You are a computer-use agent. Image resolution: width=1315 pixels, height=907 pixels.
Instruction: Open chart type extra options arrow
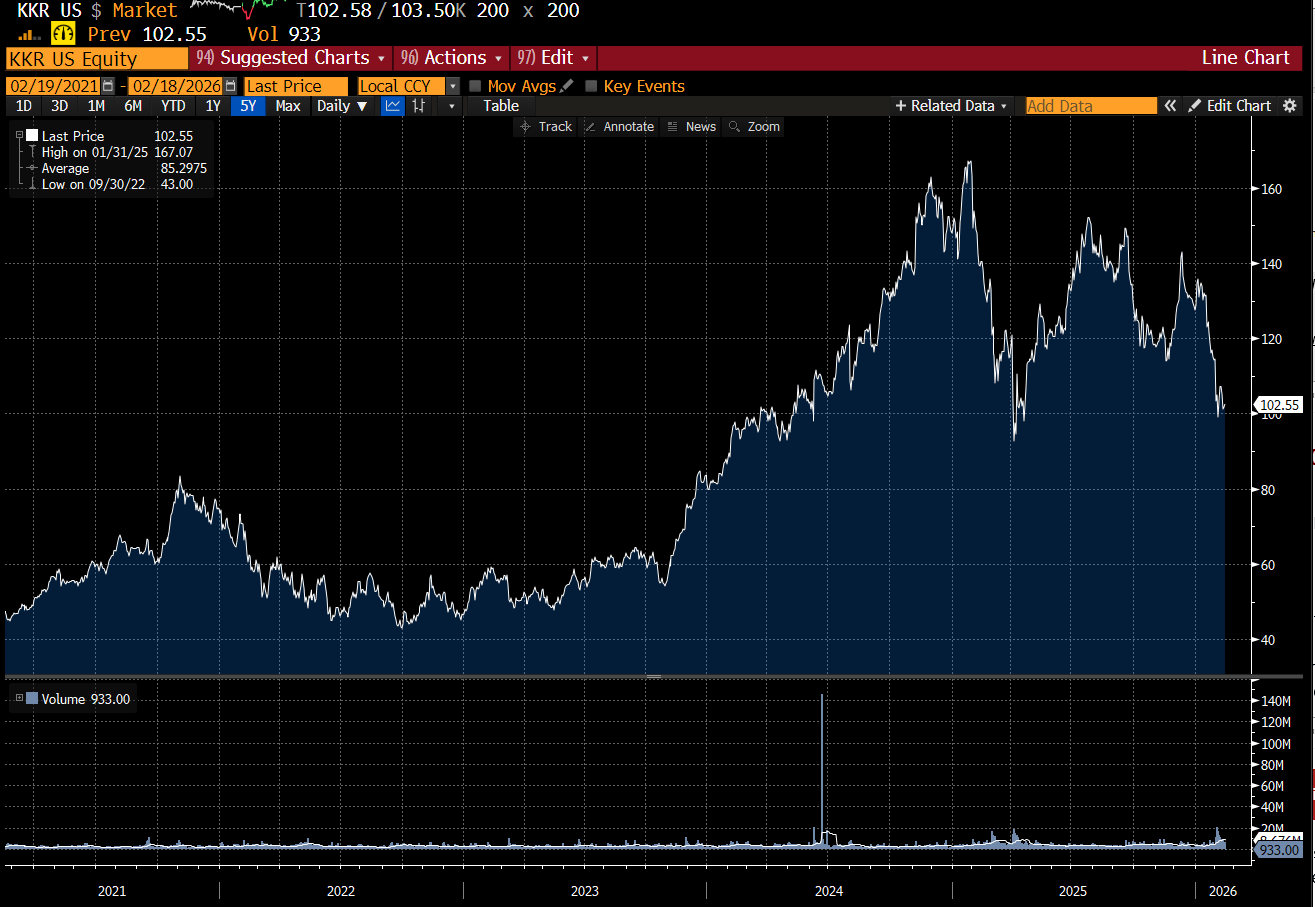452,106
